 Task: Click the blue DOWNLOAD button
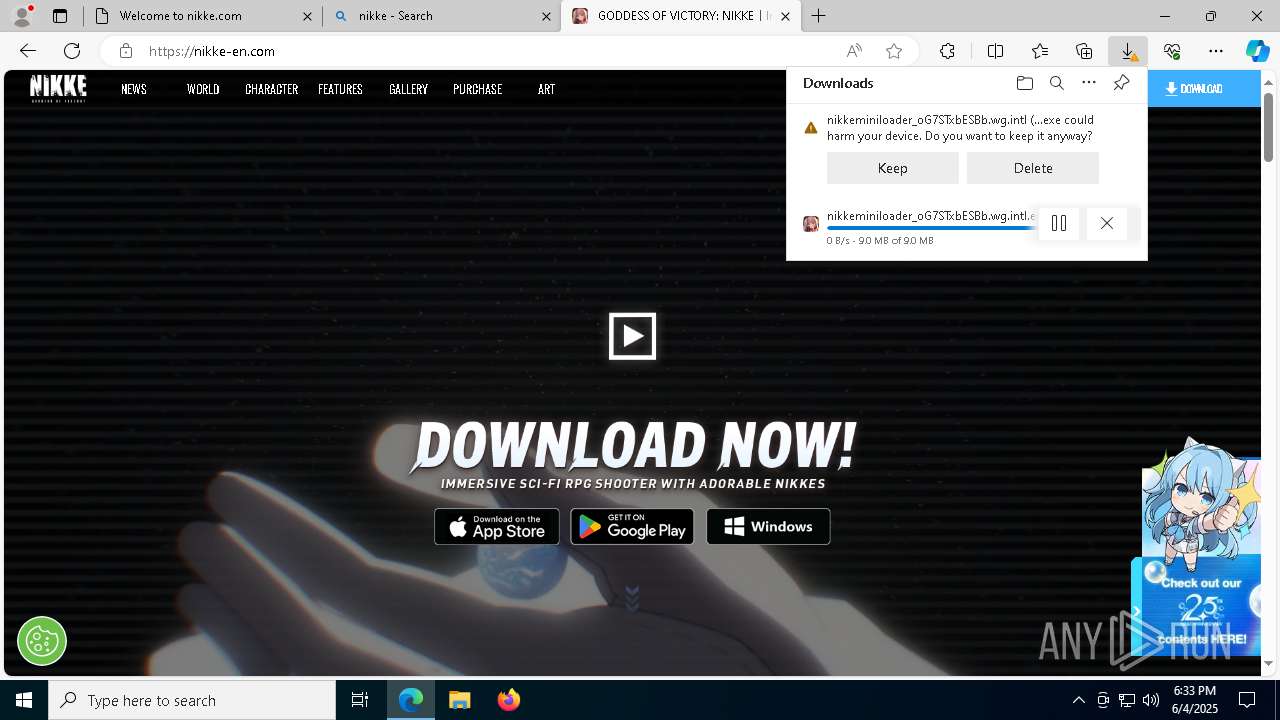tap(1204, 88)
